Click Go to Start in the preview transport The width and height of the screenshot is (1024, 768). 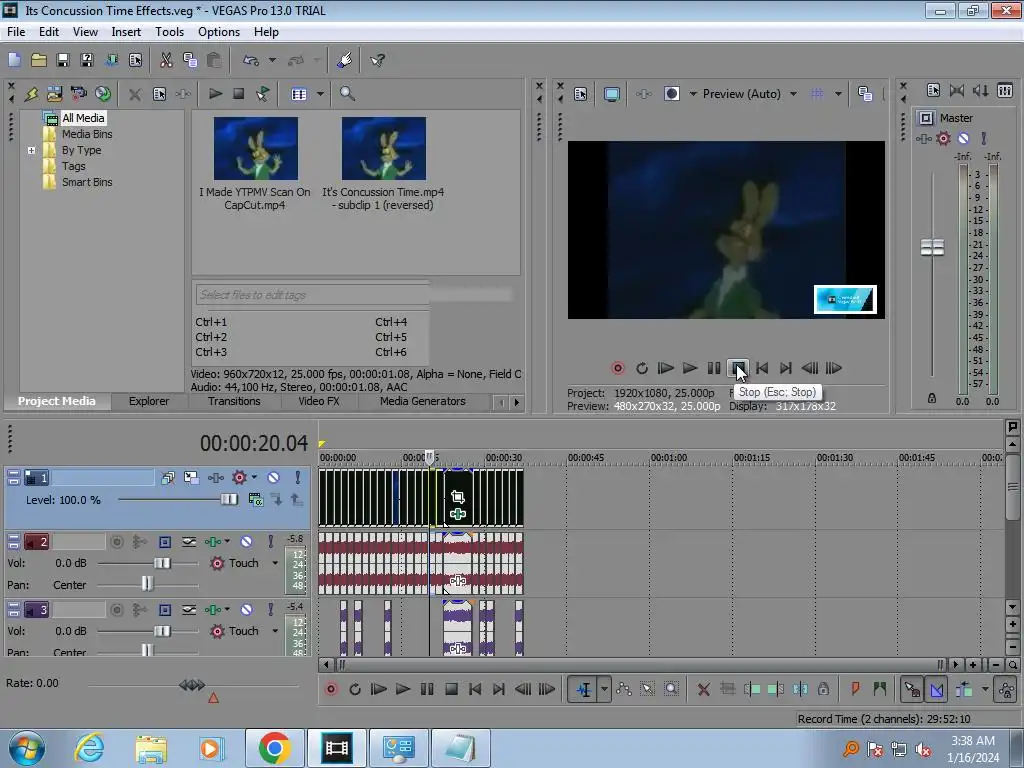click(761, 368)
